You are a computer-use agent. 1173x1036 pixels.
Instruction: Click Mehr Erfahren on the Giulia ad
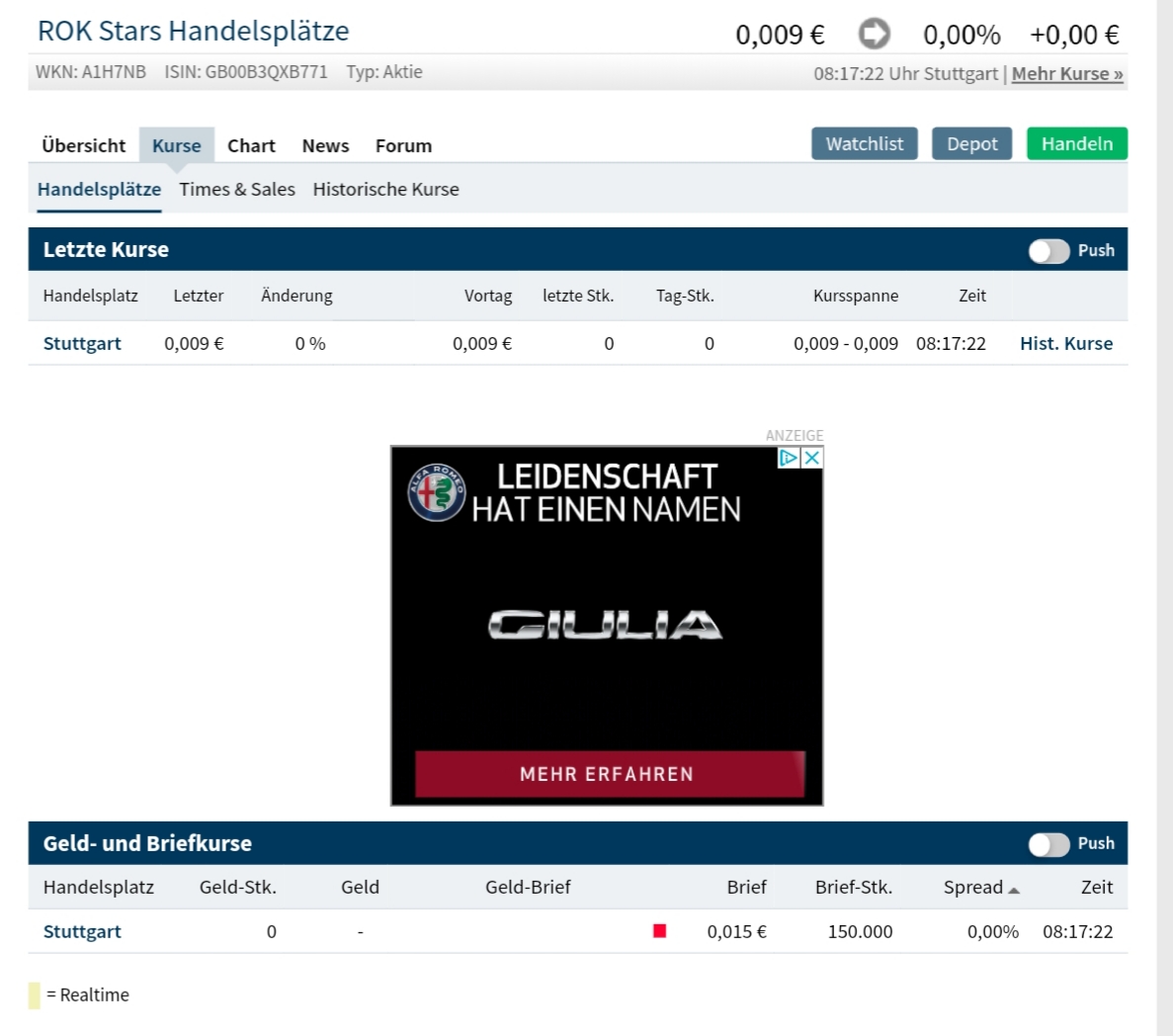(x=608, y=774)
